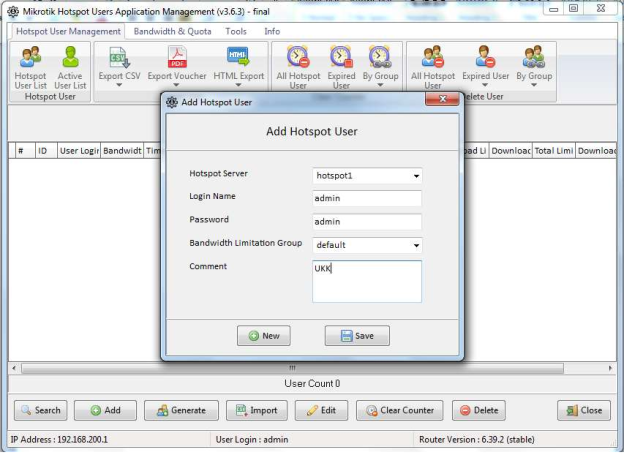Viewport: 625px width, 453px height.
Task: Click the delete All Hotspot User icon
Action: [433, 57]
